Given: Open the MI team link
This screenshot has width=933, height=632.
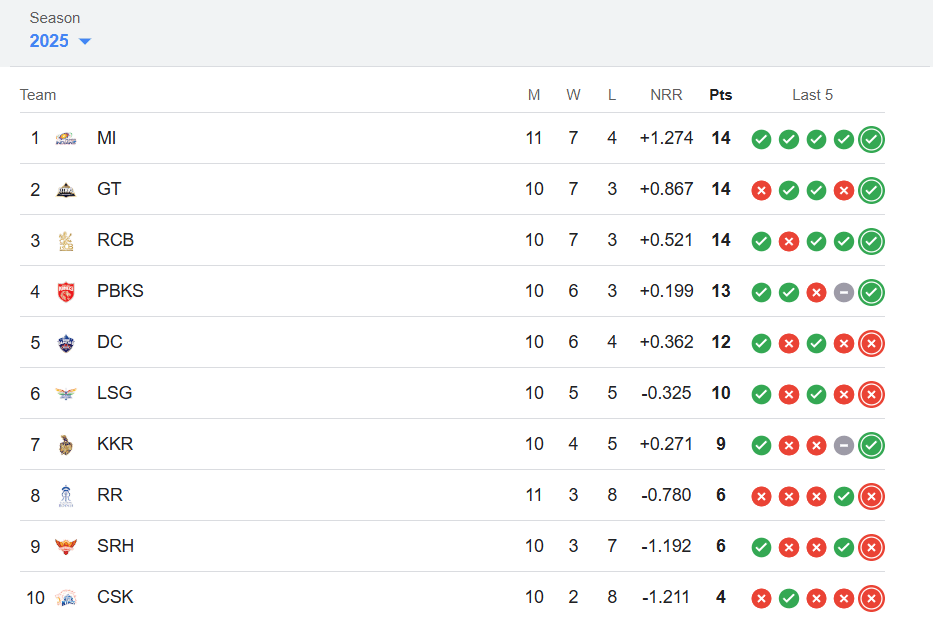Looking at the screenshot, I should click(x=107, y=138).
